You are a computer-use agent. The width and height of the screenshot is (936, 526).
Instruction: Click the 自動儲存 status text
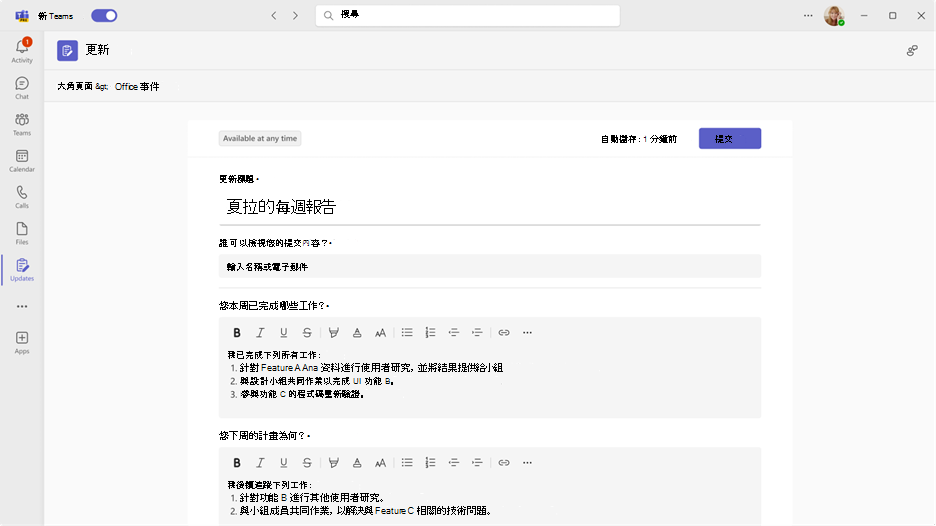[x=639, y=139]
